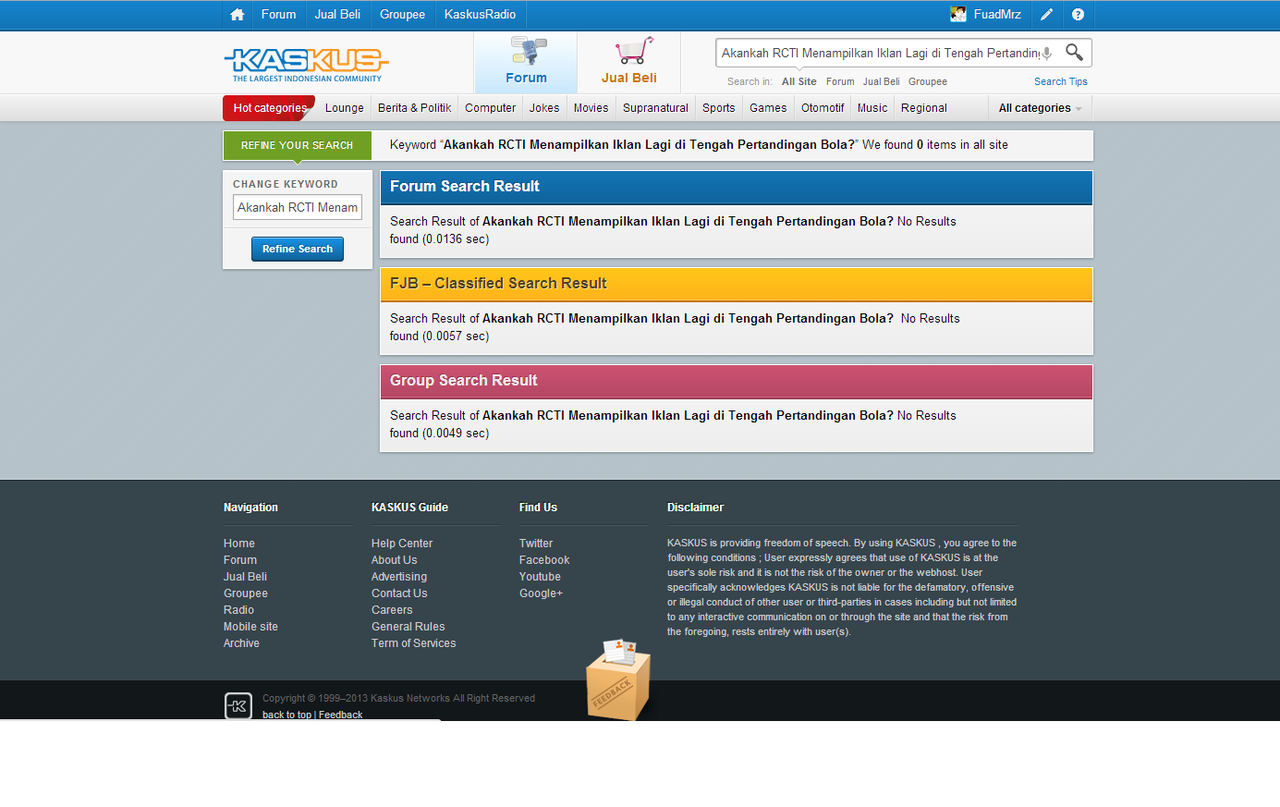
Task: Open footer Groupee navigation link
Action: pos(245,594)
